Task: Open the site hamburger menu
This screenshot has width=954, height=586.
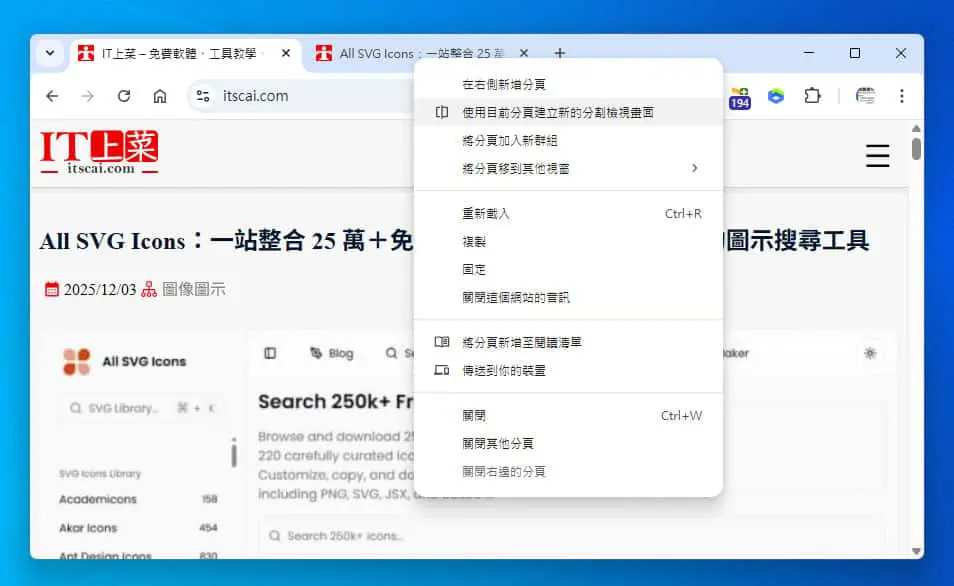Action: pyautogui.click(x=877, y=156)
